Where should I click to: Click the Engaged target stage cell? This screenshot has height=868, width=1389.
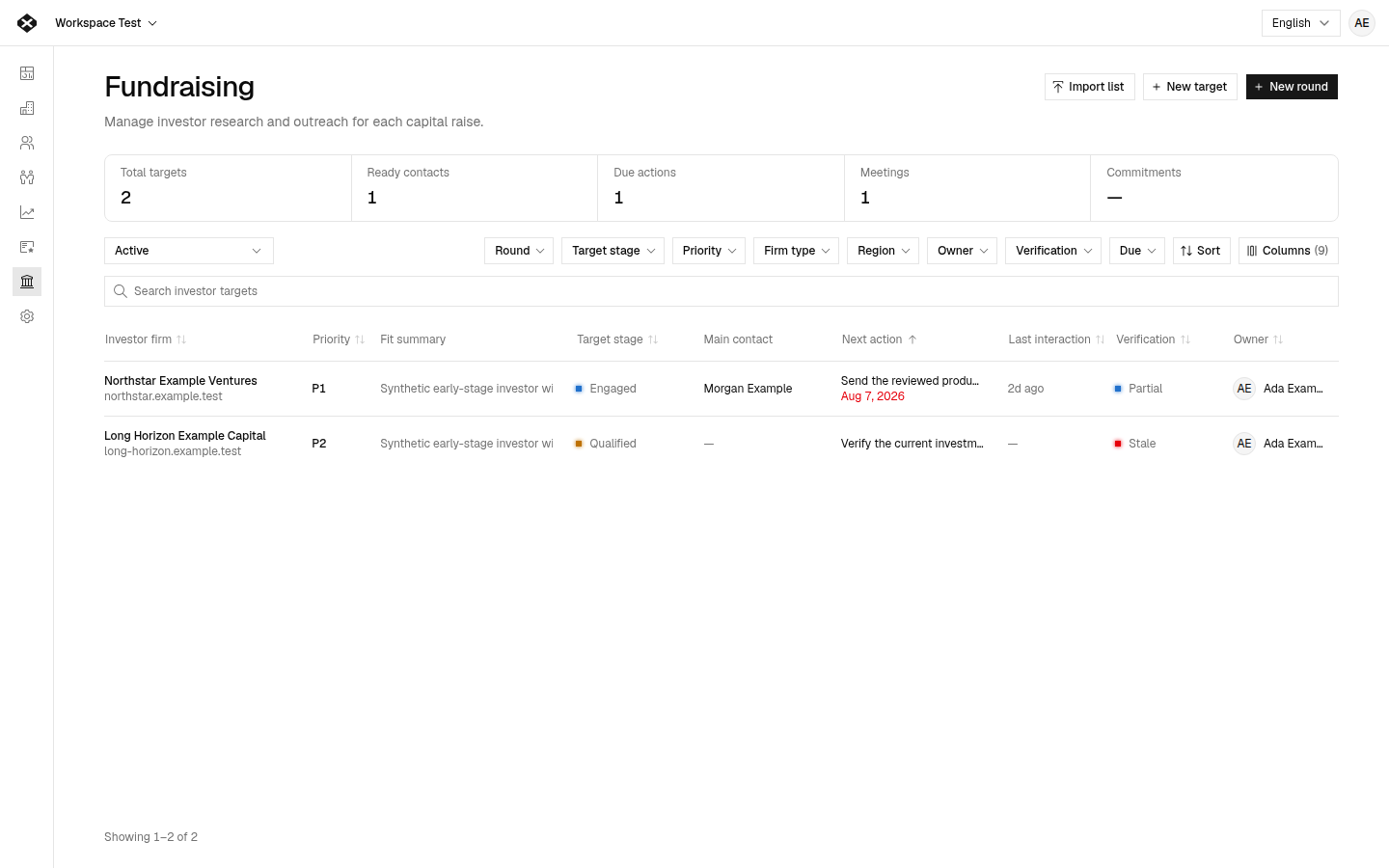click(606, 389)
